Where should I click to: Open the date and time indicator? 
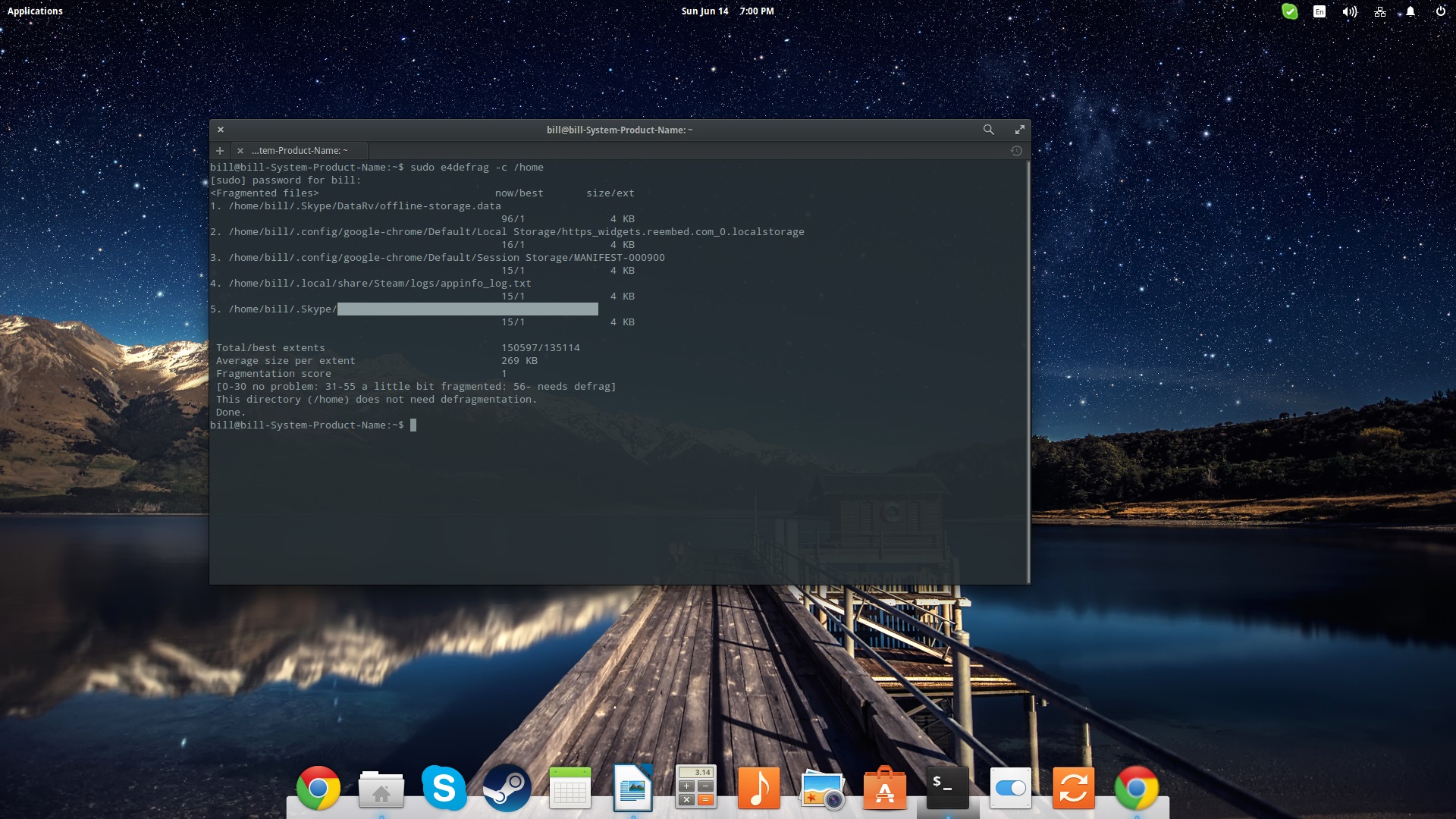pyautogui.click(x=727, y=11)
